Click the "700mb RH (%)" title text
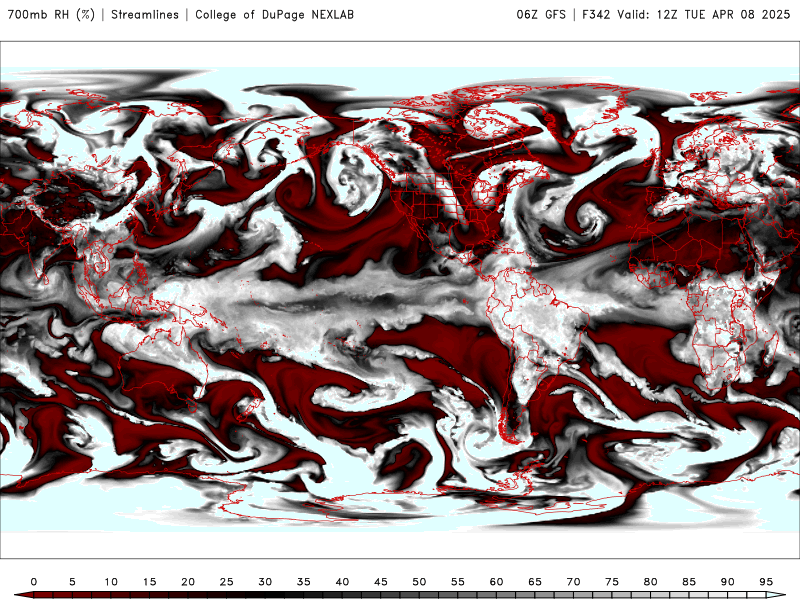The height and width of the screenshot is (600, 800). [x=51, y=14]
